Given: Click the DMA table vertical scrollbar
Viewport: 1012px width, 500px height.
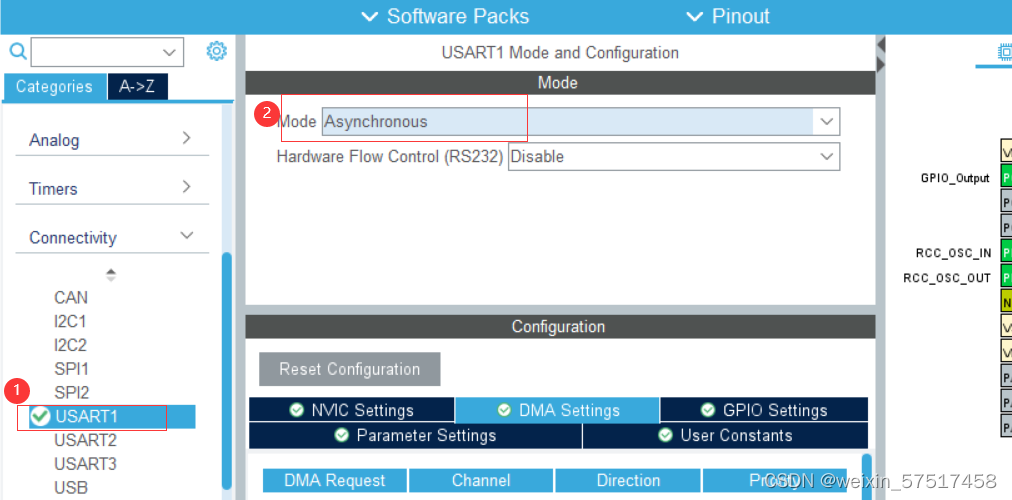Looking at the screenshot, I should click(866, 476).
